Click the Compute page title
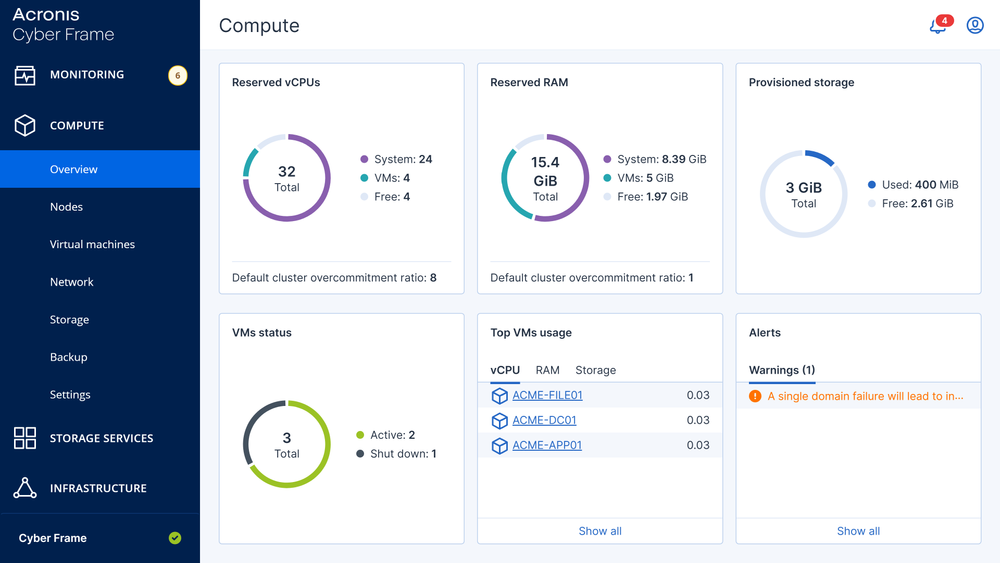Viewport: 1000px width, 563px height. click(x=259, y=26)
